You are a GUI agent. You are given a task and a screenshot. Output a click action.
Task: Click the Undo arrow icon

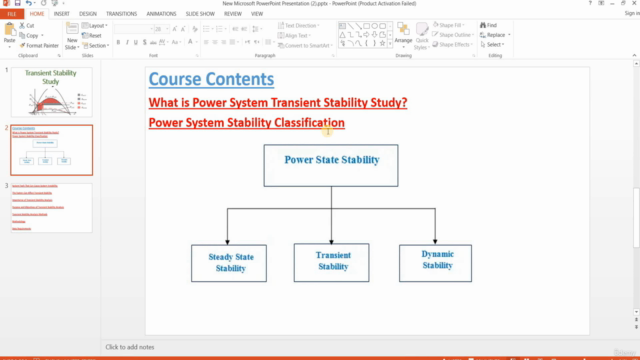(29, 3)
